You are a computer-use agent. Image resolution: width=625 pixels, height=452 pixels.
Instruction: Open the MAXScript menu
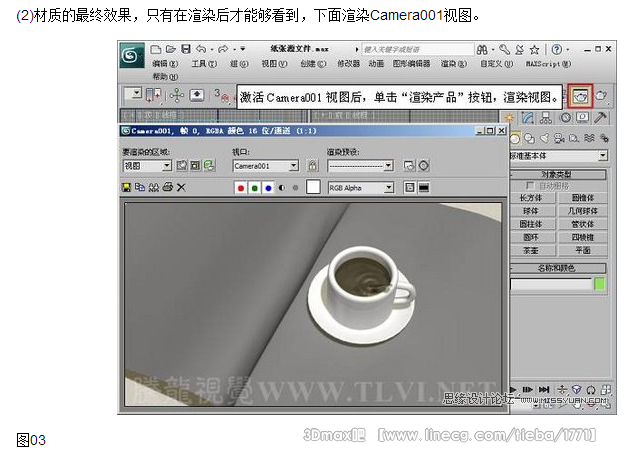pyautogui.click(x=548, y=64)
